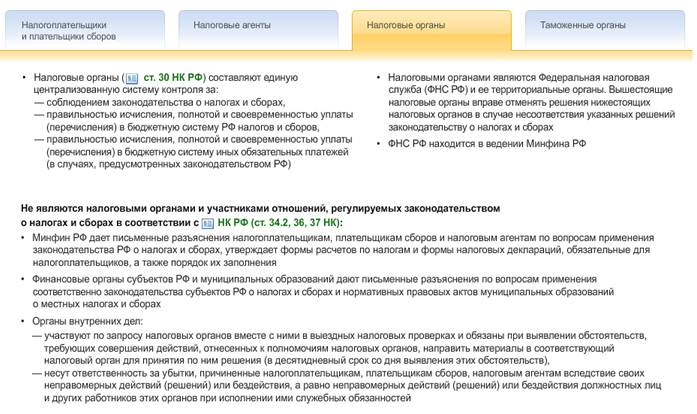Click the text "(в случаях, предусмотренных законодательством РФ)"
This screenshot has width=697, height=414.
(x=169, y=164)
